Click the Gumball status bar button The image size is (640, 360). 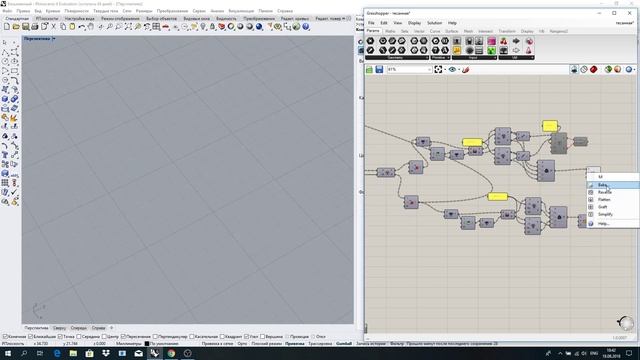(344, 344)
